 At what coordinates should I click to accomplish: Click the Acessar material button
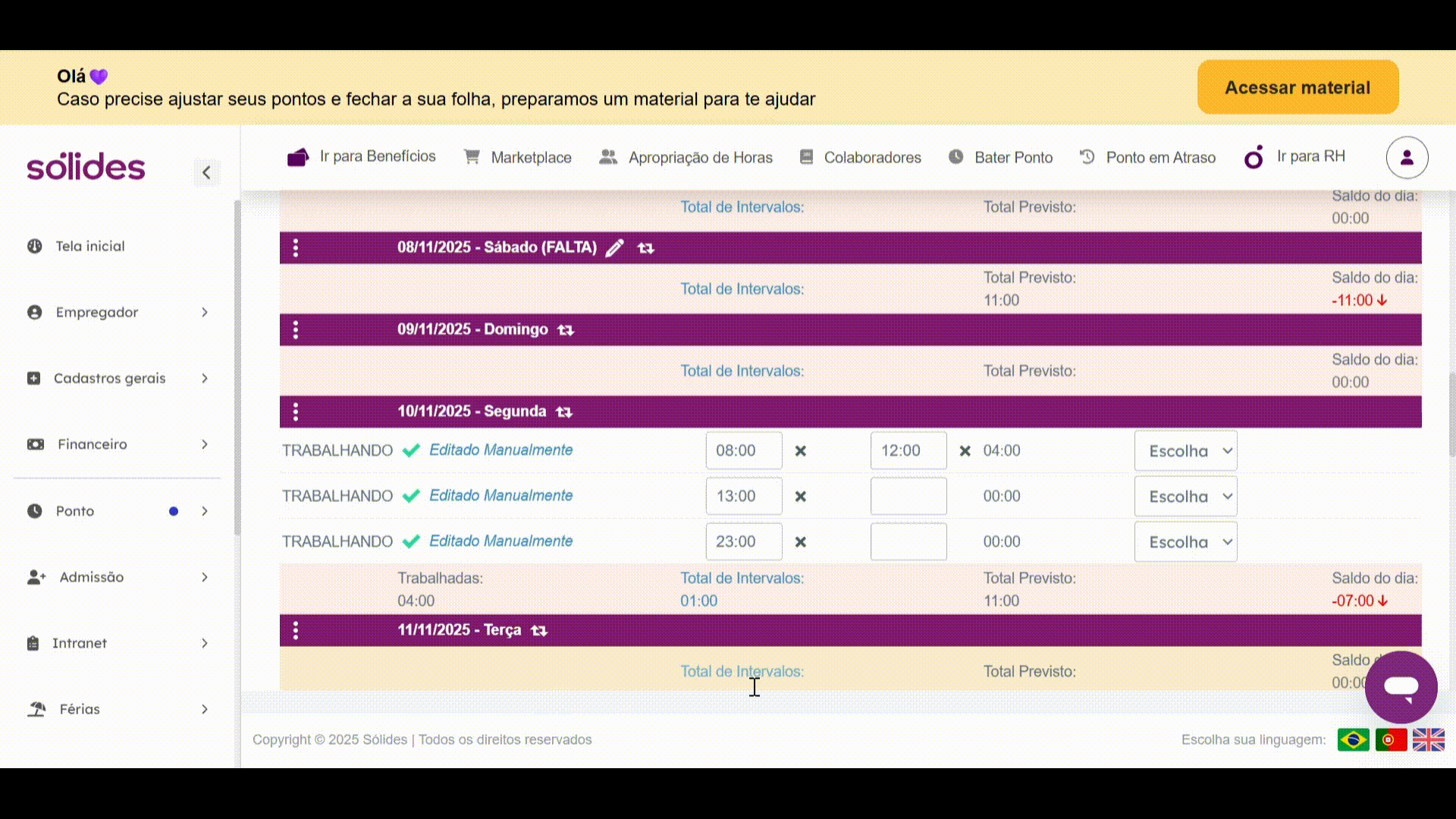pos(1298,87)
